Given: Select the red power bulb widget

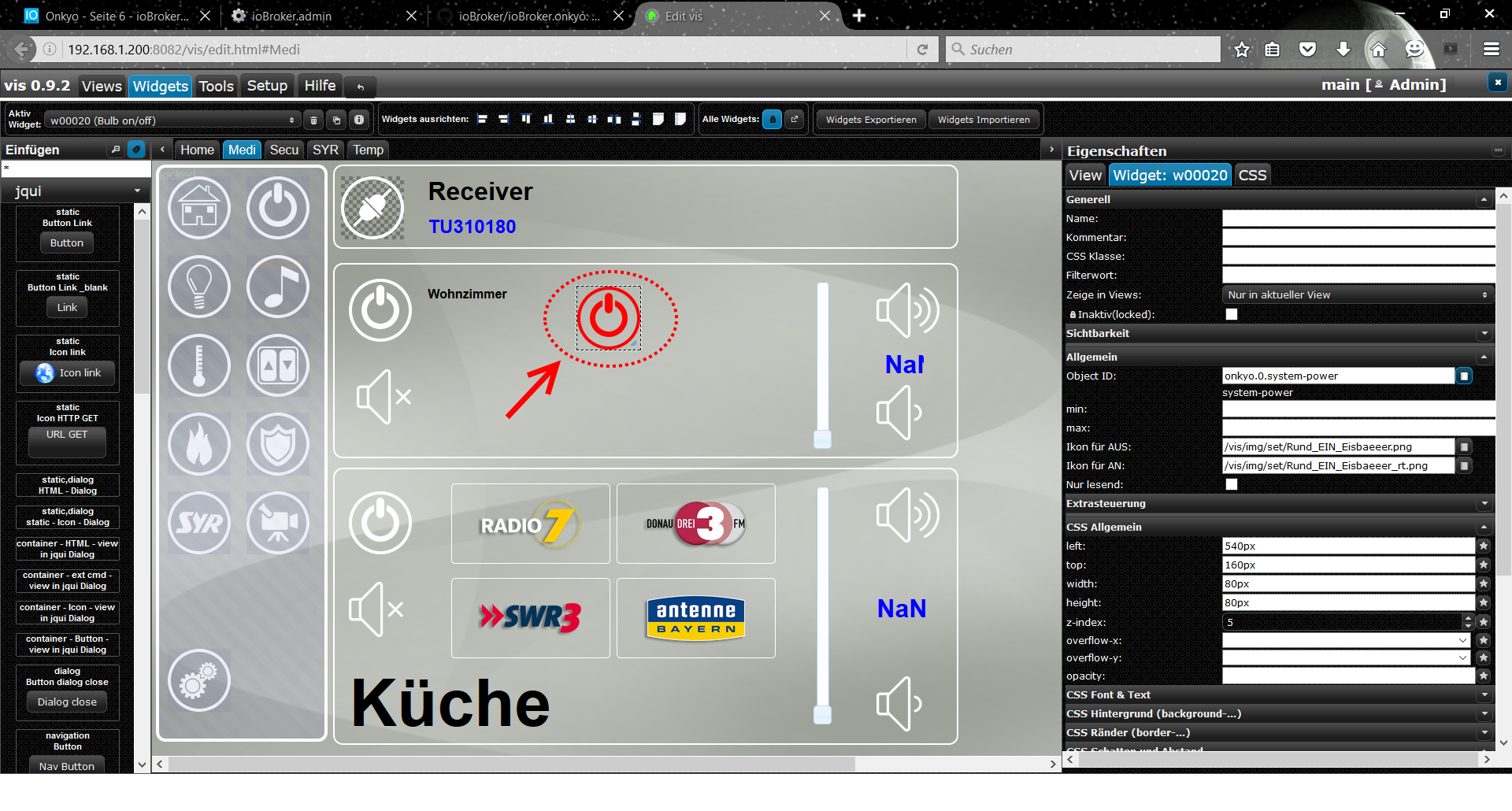Looking at the screenshot, I should pyautogui.click(x=609, y=318).
